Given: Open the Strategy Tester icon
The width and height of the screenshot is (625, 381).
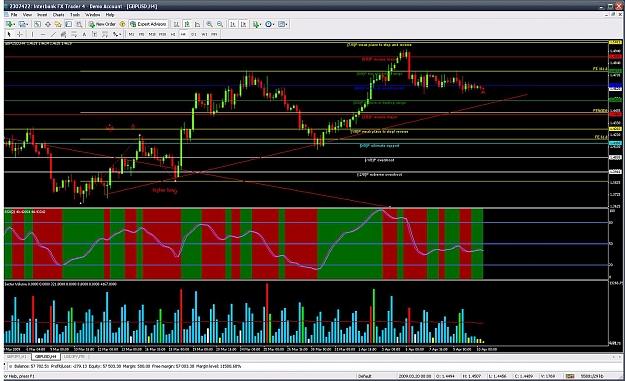Looking at the screenshot, I should 79,24.
